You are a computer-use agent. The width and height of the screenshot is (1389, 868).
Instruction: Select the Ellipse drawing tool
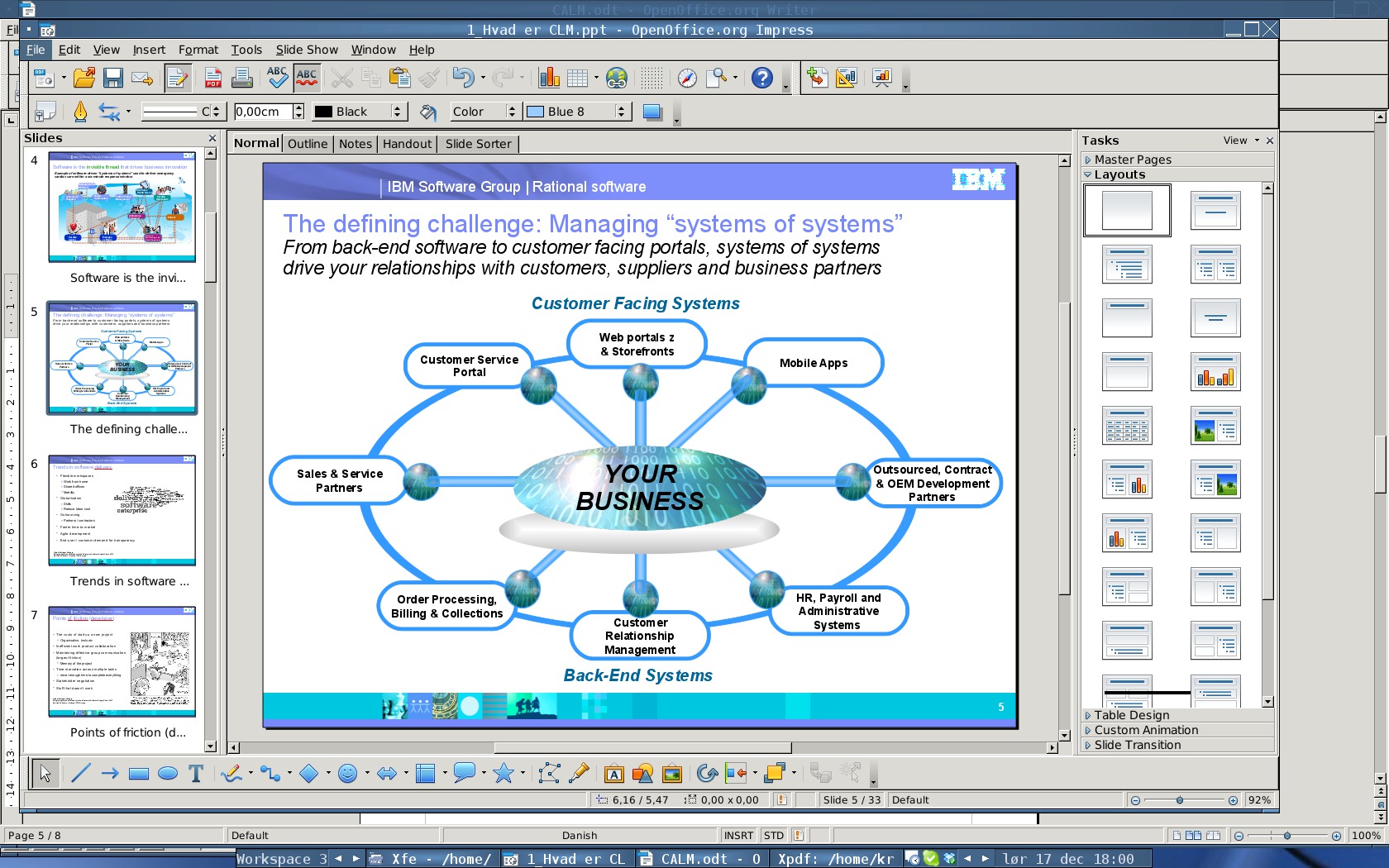(168, 774)
